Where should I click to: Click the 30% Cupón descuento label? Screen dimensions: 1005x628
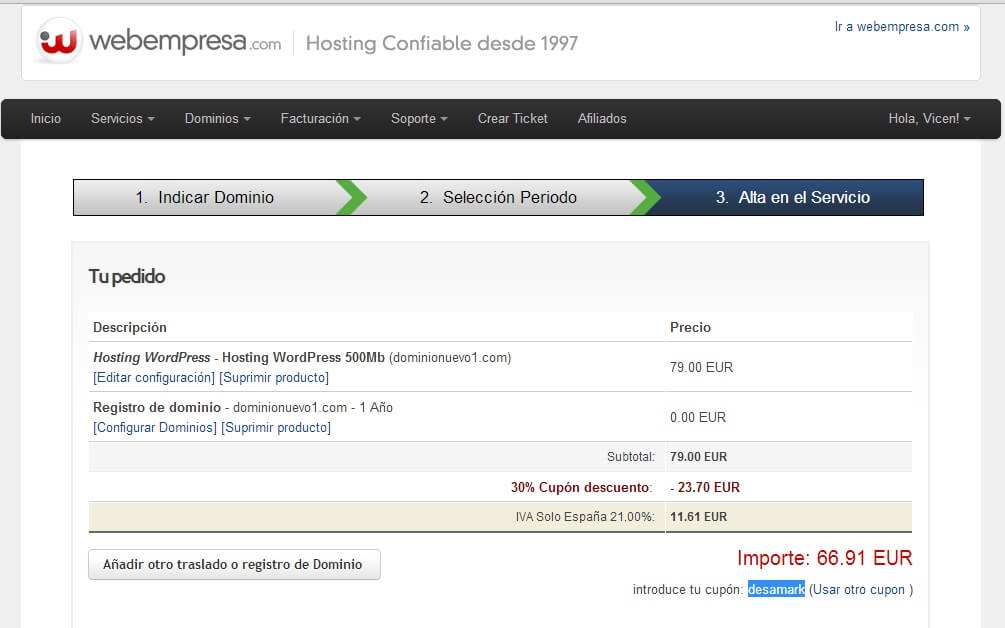(581, 487)
